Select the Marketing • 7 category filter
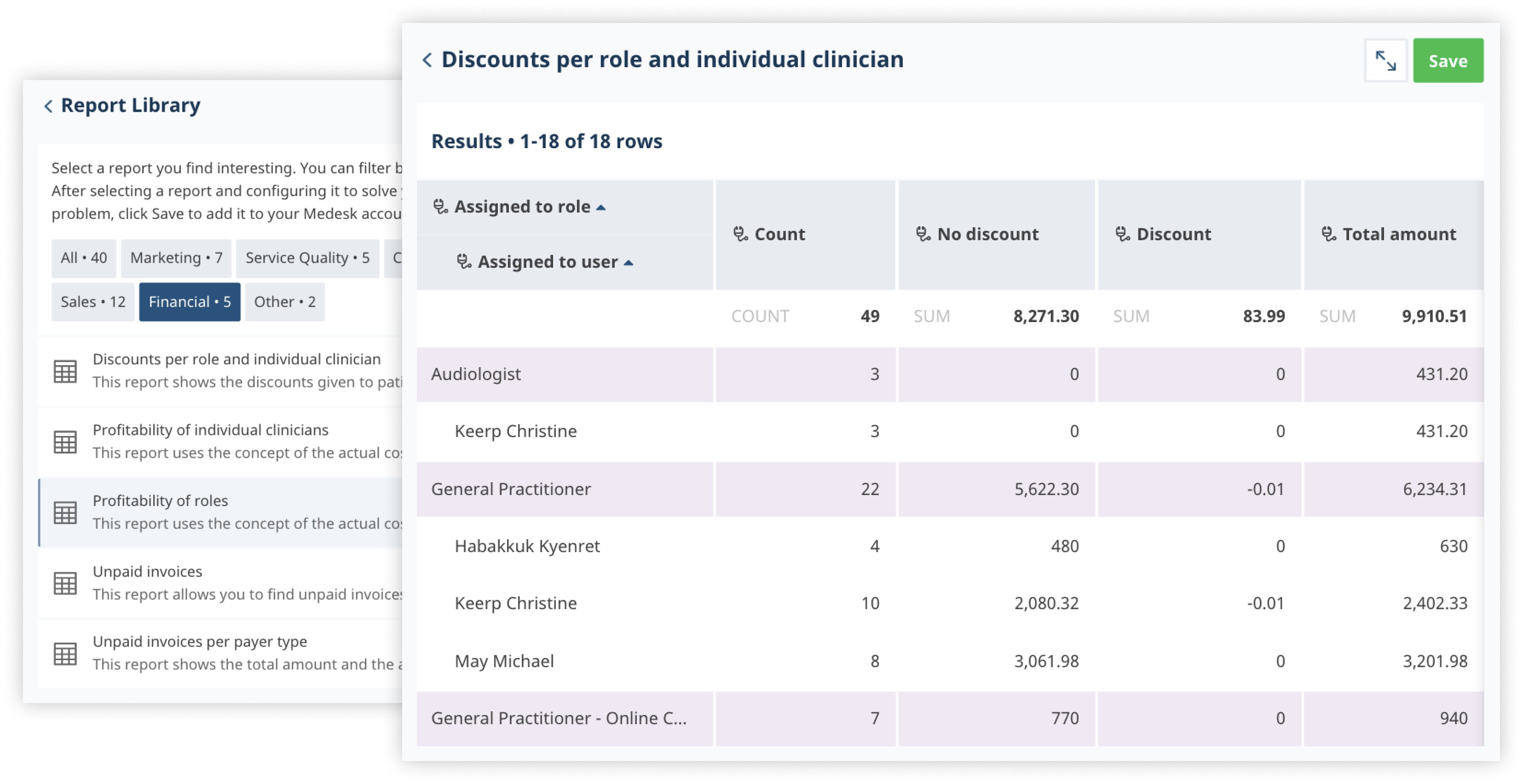Viewport: 1523px width, 784px height. [x=176, y=257]
